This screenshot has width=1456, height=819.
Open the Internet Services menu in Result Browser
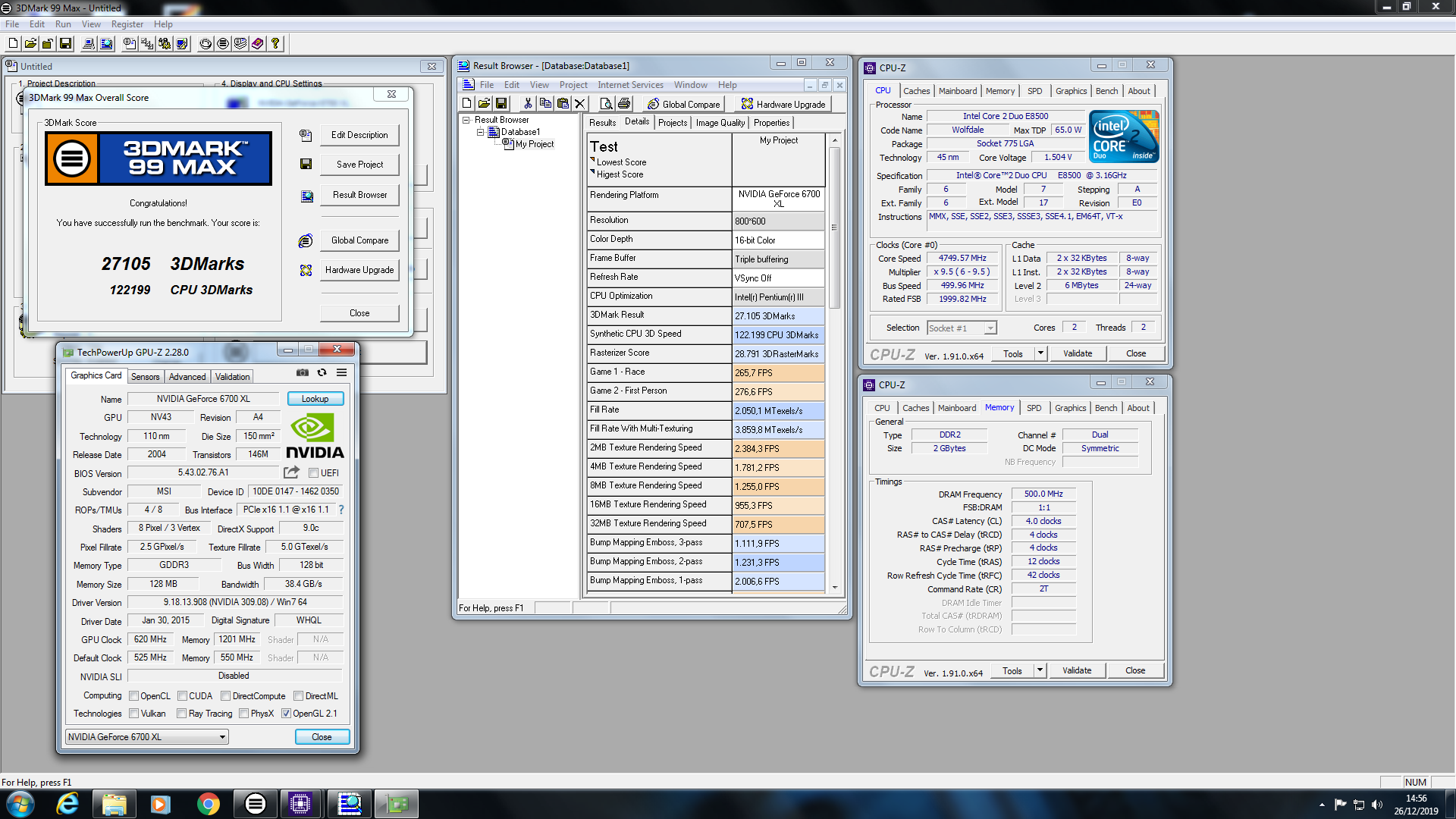tap(630, 85)
